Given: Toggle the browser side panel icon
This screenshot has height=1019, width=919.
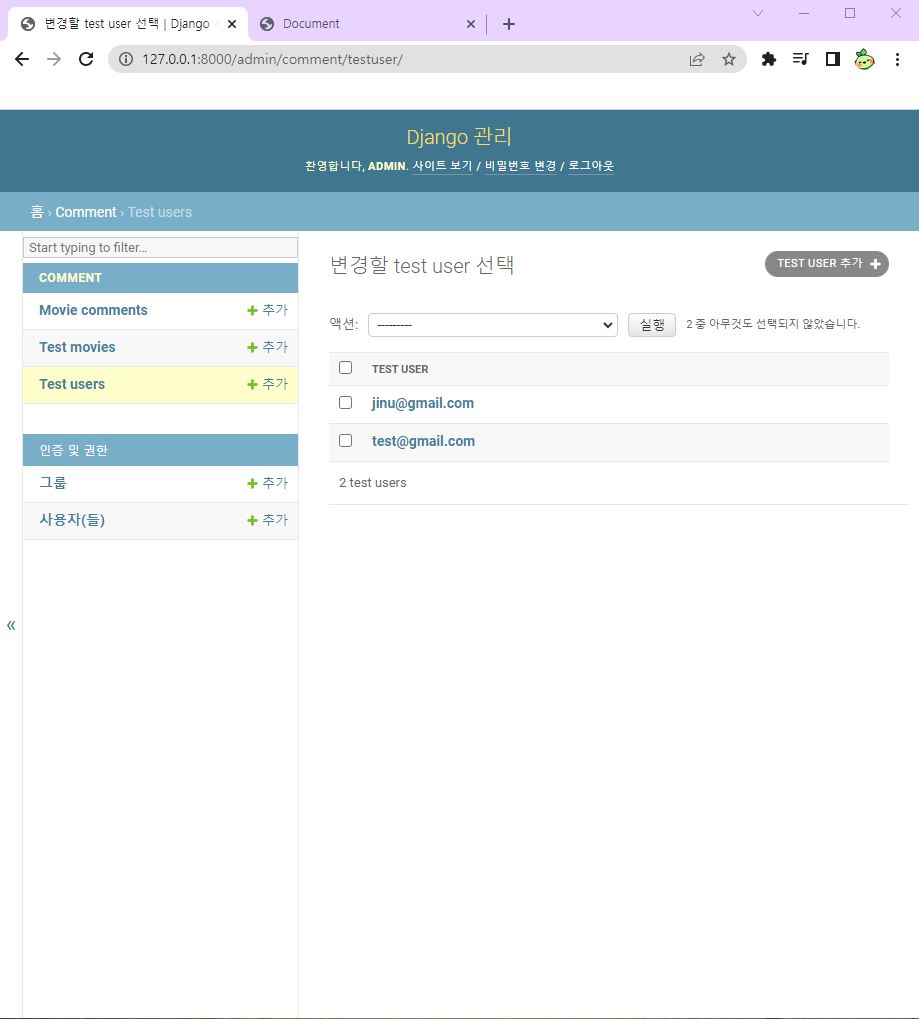Looking at the screenshot, I should [833, 59].
